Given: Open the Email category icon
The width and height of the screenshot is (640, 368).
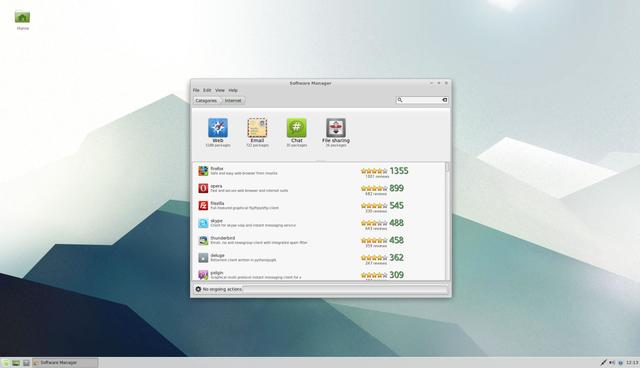Looking at the screenshot, I should [257, 128].
